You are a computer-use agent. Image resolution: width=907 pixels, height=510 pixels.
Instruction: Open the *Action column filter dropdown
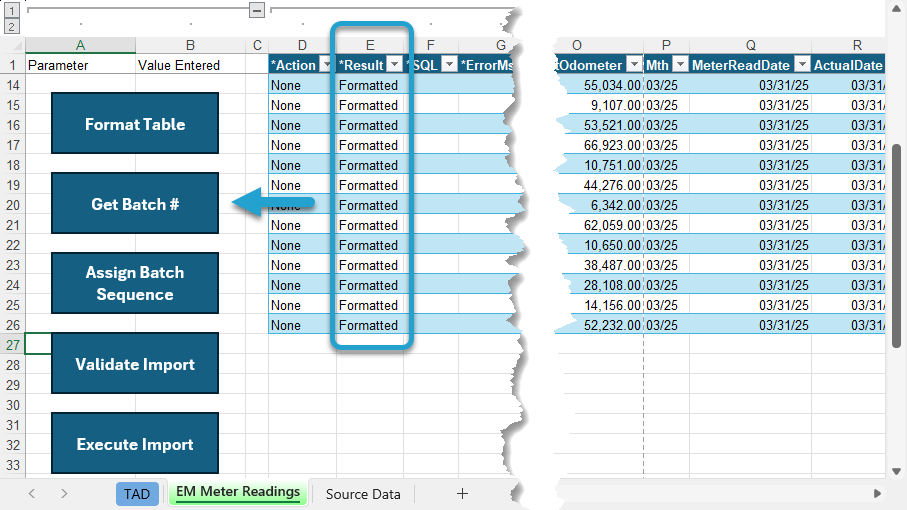pyautogui.click(x=326, y=65)
